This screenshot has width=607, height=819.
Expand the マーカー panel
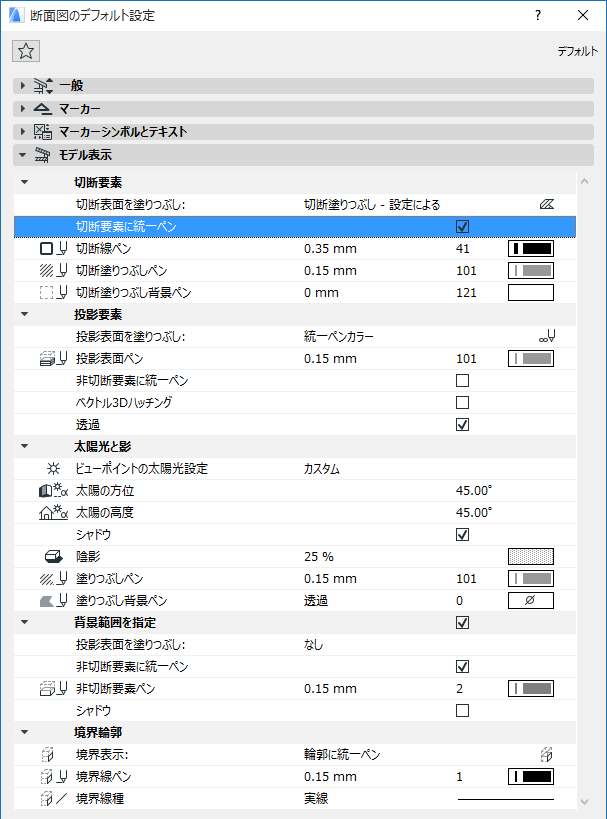coord(22,108)
